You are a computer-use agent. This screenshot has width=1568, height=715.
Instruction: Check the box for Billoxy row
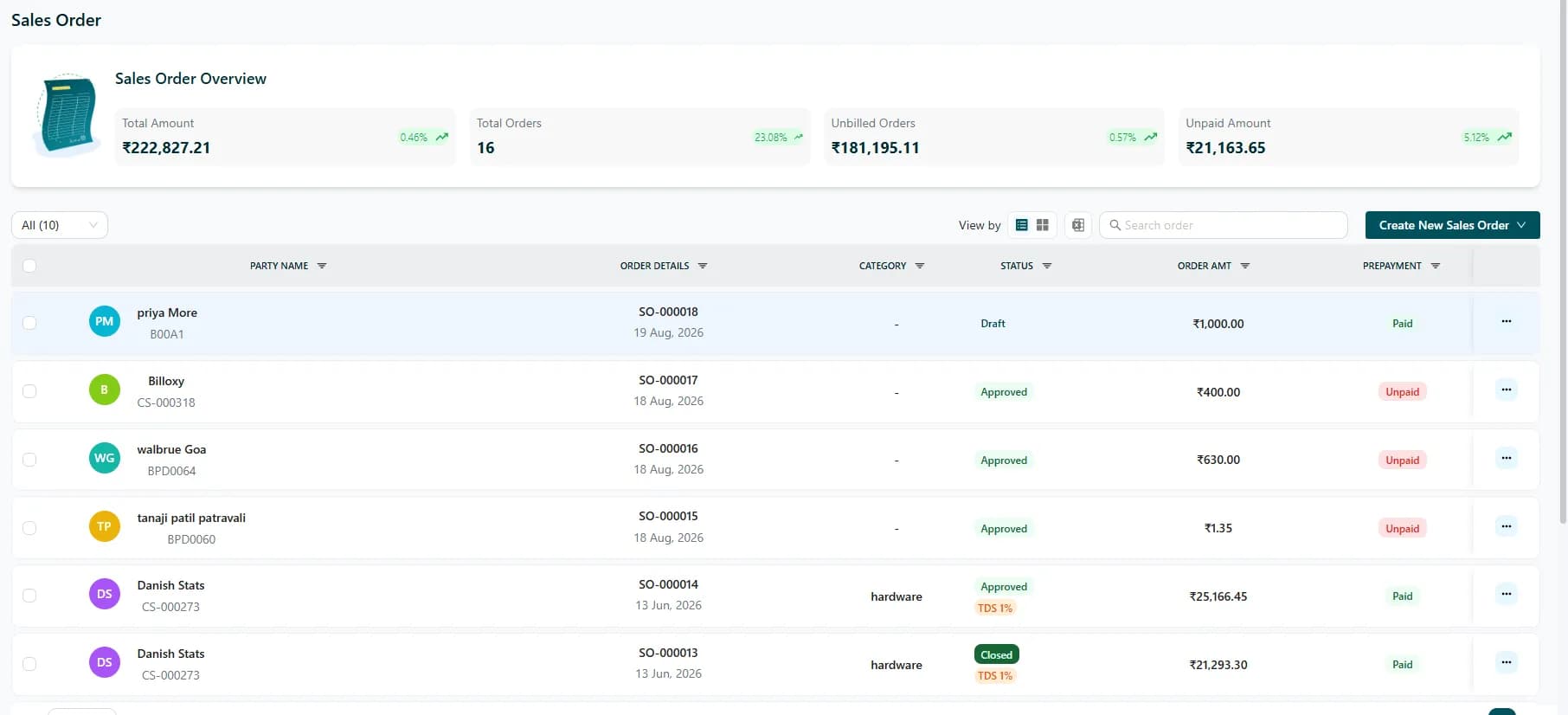point(29,391)
